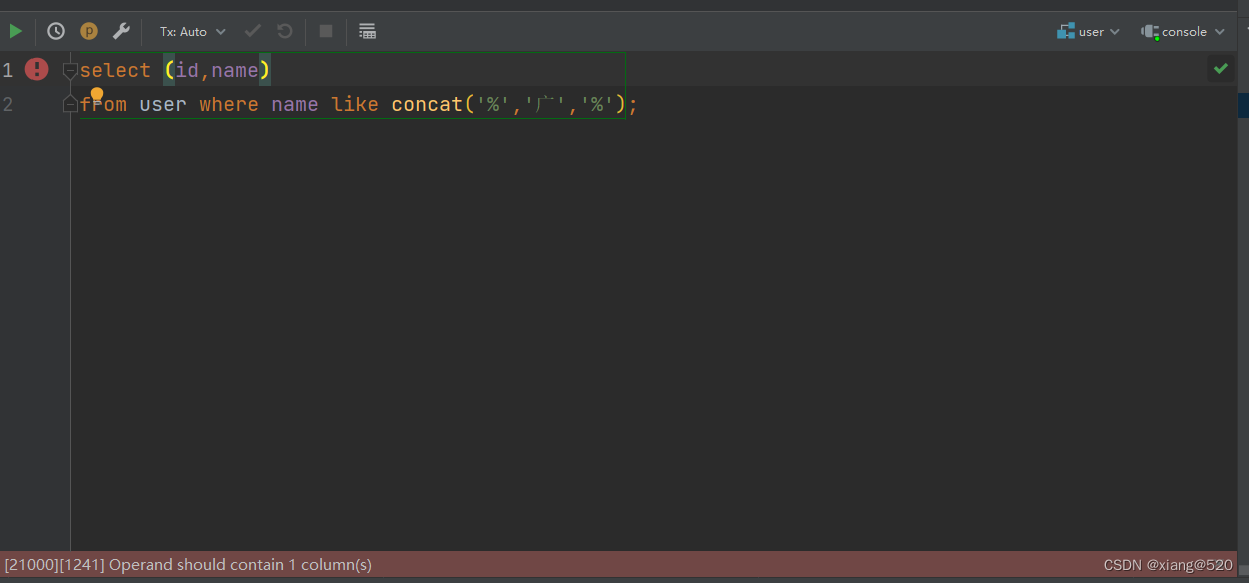Image resolution: width=1249 pixels, height=583 pixels.
Task: Click the 'name' column inside the parentheses
Action: pyautogui.click(x=235, y=70)
